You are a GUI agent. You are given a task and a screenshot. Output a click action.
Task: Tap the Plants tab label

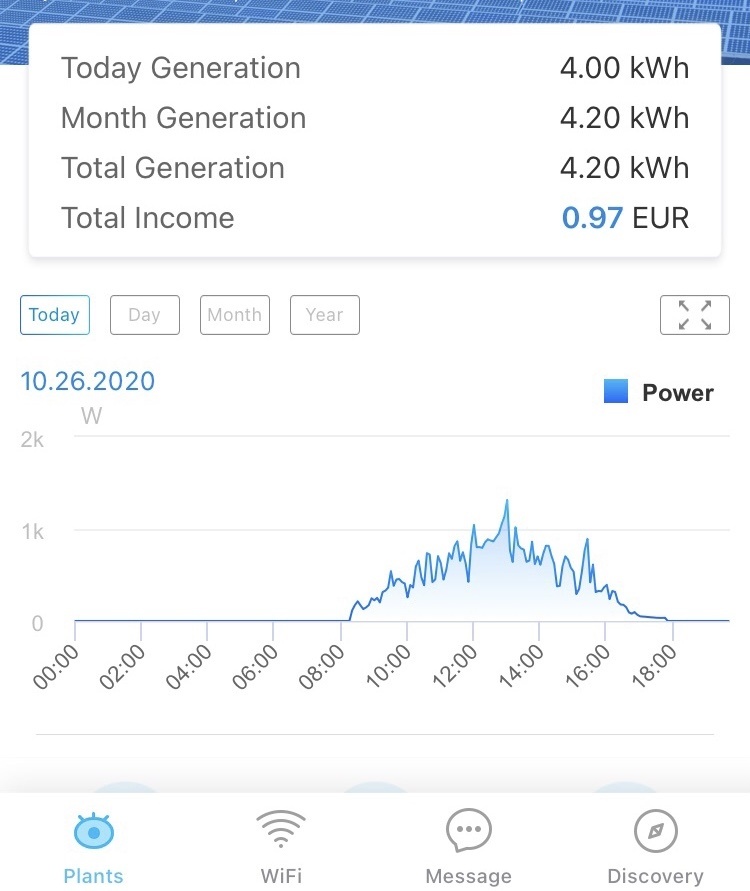point(94,876)
